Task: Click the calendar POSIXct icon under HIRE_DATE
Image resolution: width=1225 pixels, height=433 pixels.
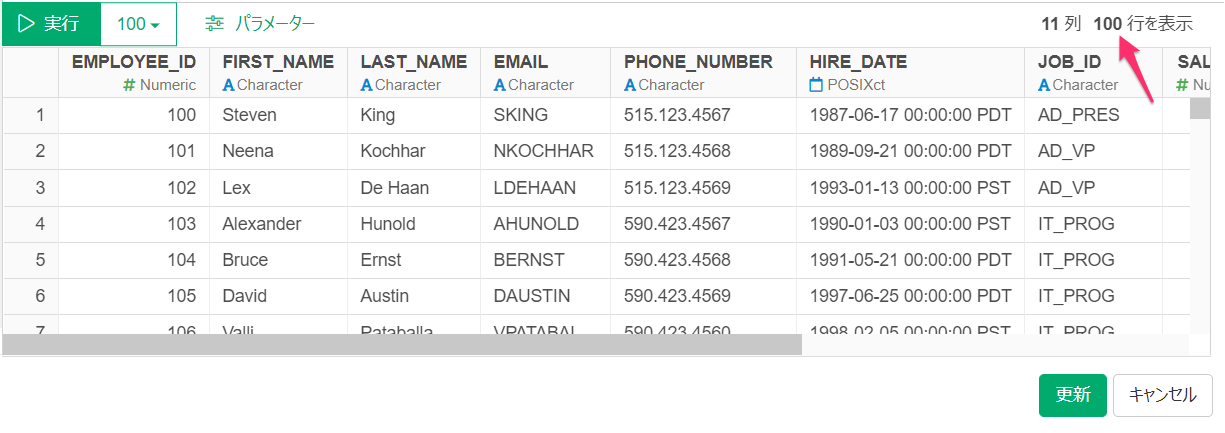Action: (x=816, y=85)
